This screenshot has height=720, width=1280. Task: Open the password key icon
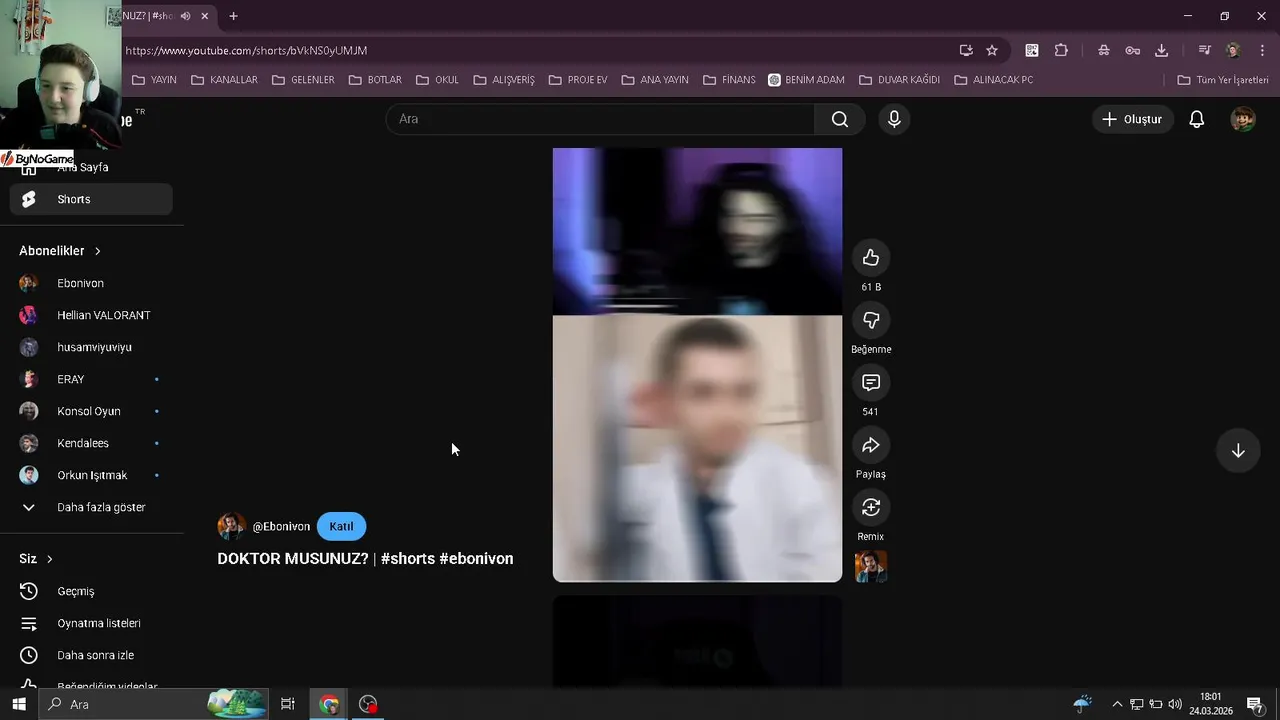(1132, 50)
